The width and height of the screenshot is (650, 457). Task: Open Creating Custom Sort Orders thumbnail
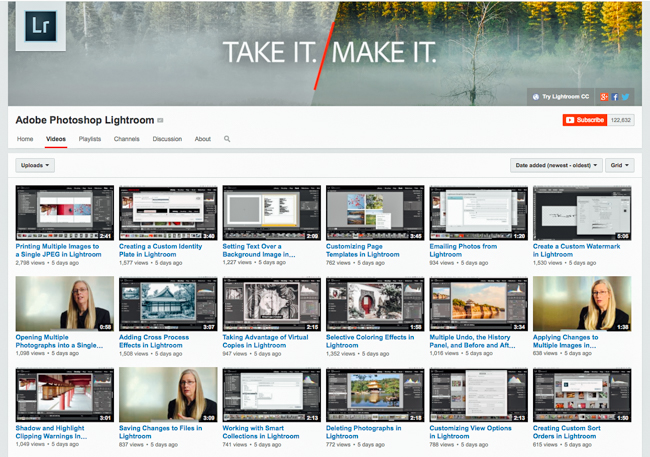[582, 394]
